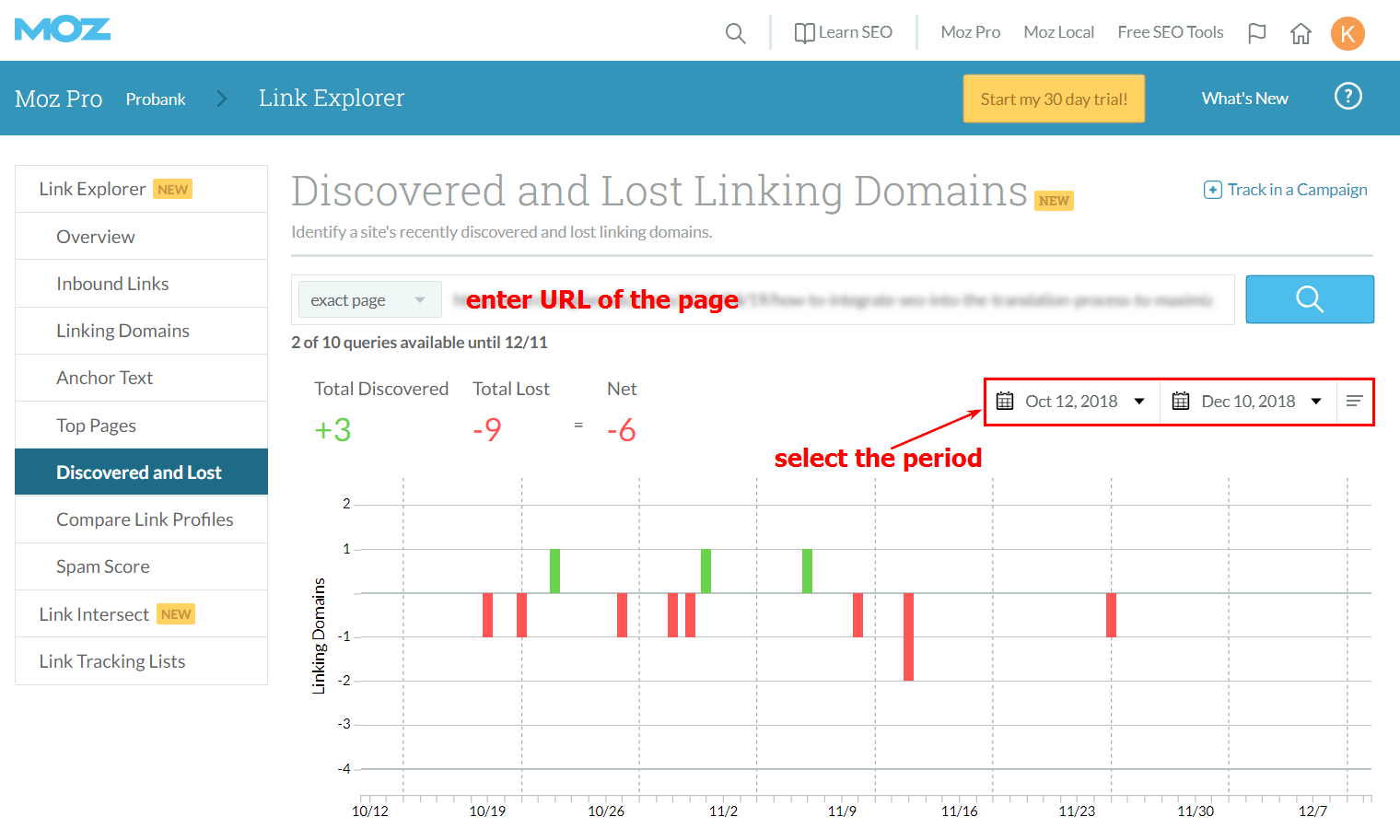1400x840 pixels.
Task: Open the filter icon beside the date pickers
Action: click(1354, 401)
